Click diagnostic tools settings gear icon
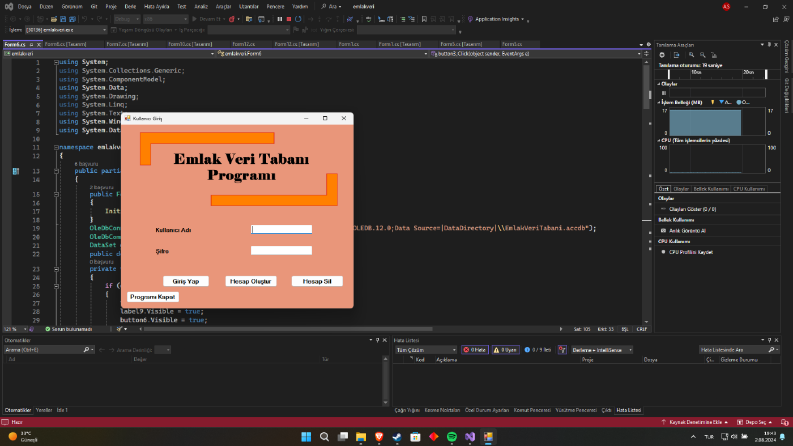 662,55
